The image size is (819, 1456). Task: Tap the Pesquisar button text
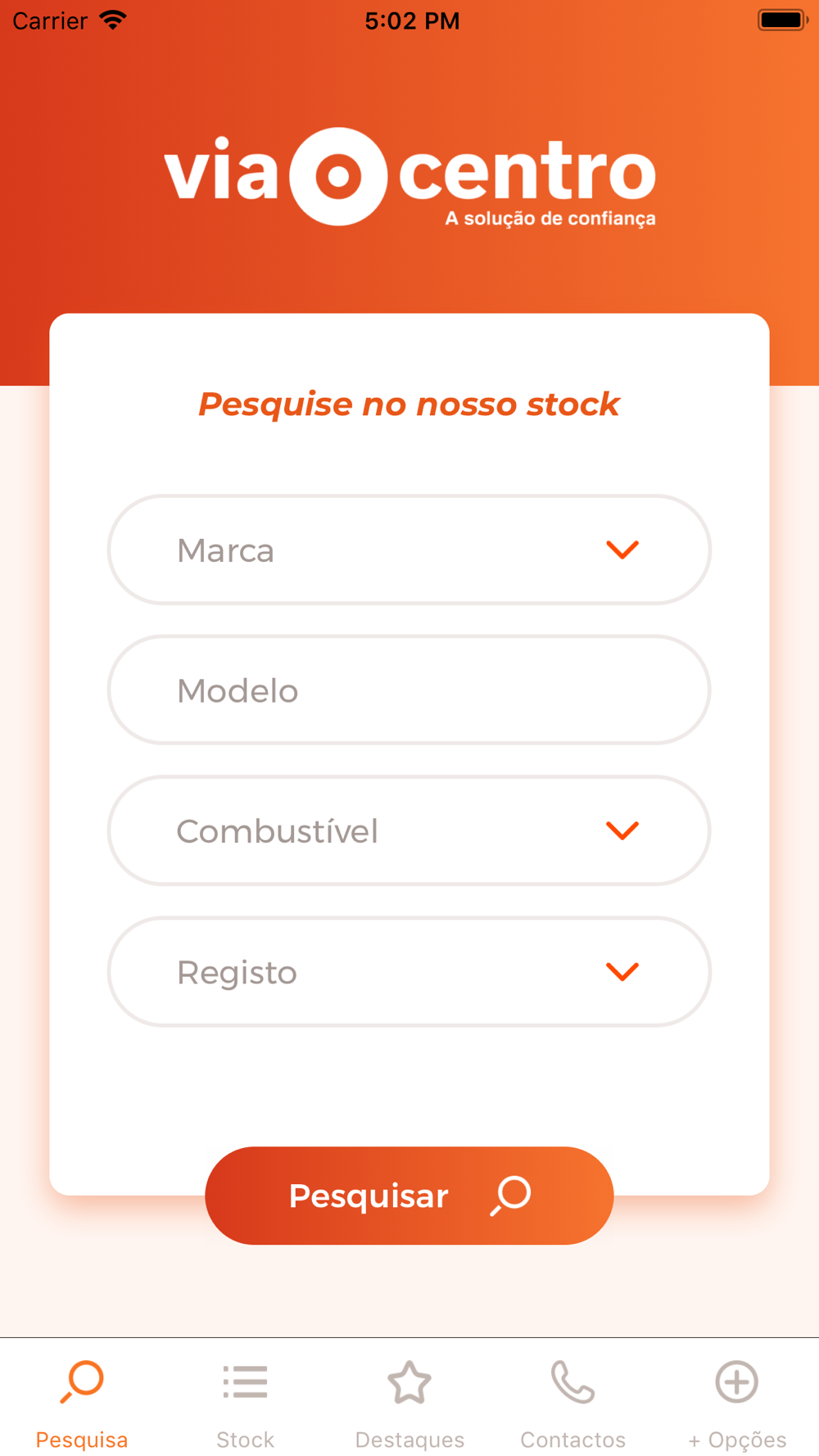point(369,1196)
